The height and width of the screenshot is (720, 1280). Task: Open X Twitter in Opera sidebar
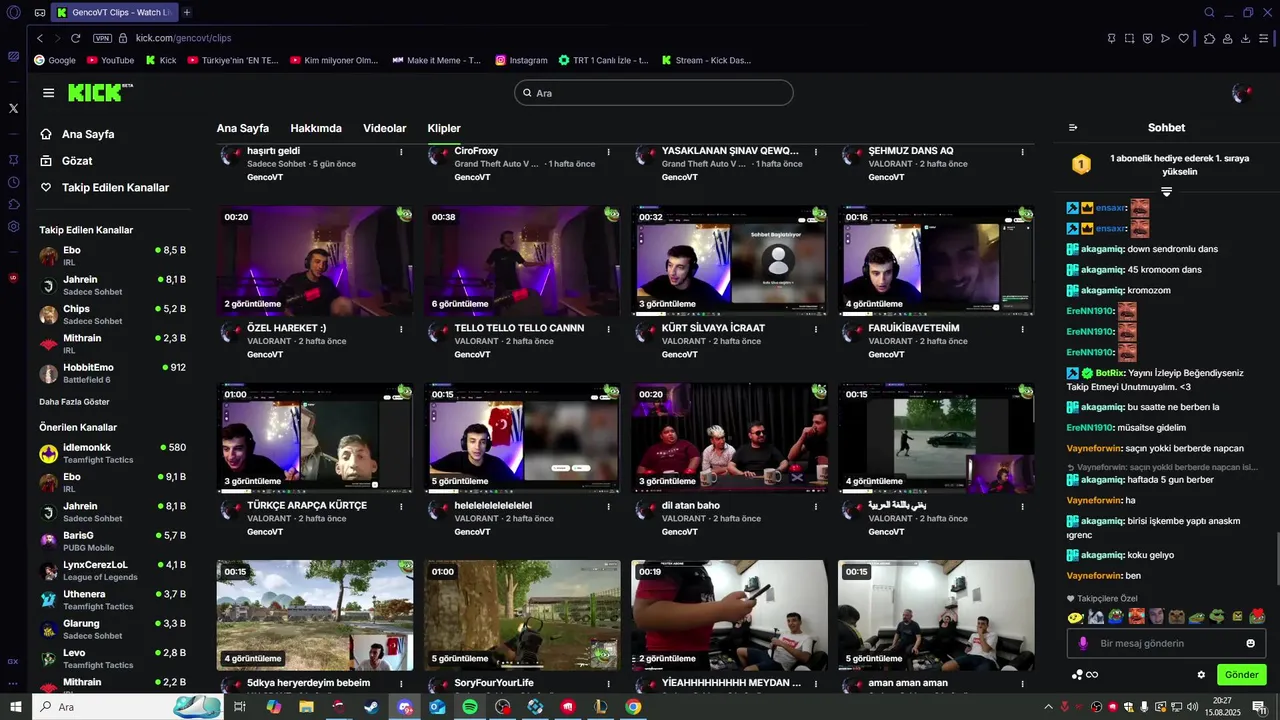tap(13, 108)
